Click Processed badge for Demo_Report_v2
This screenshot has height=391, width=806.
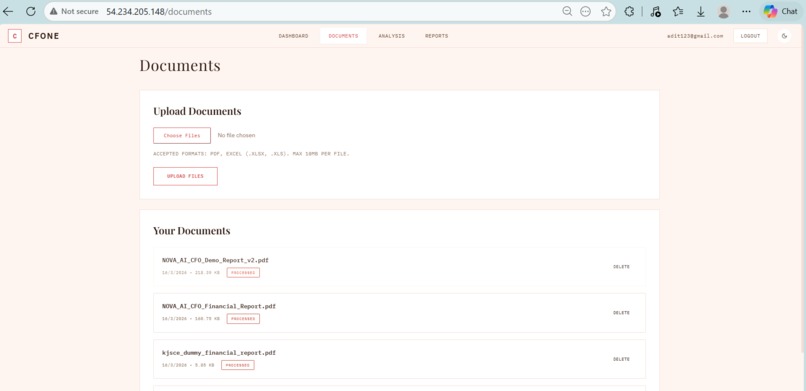point(243,273)
